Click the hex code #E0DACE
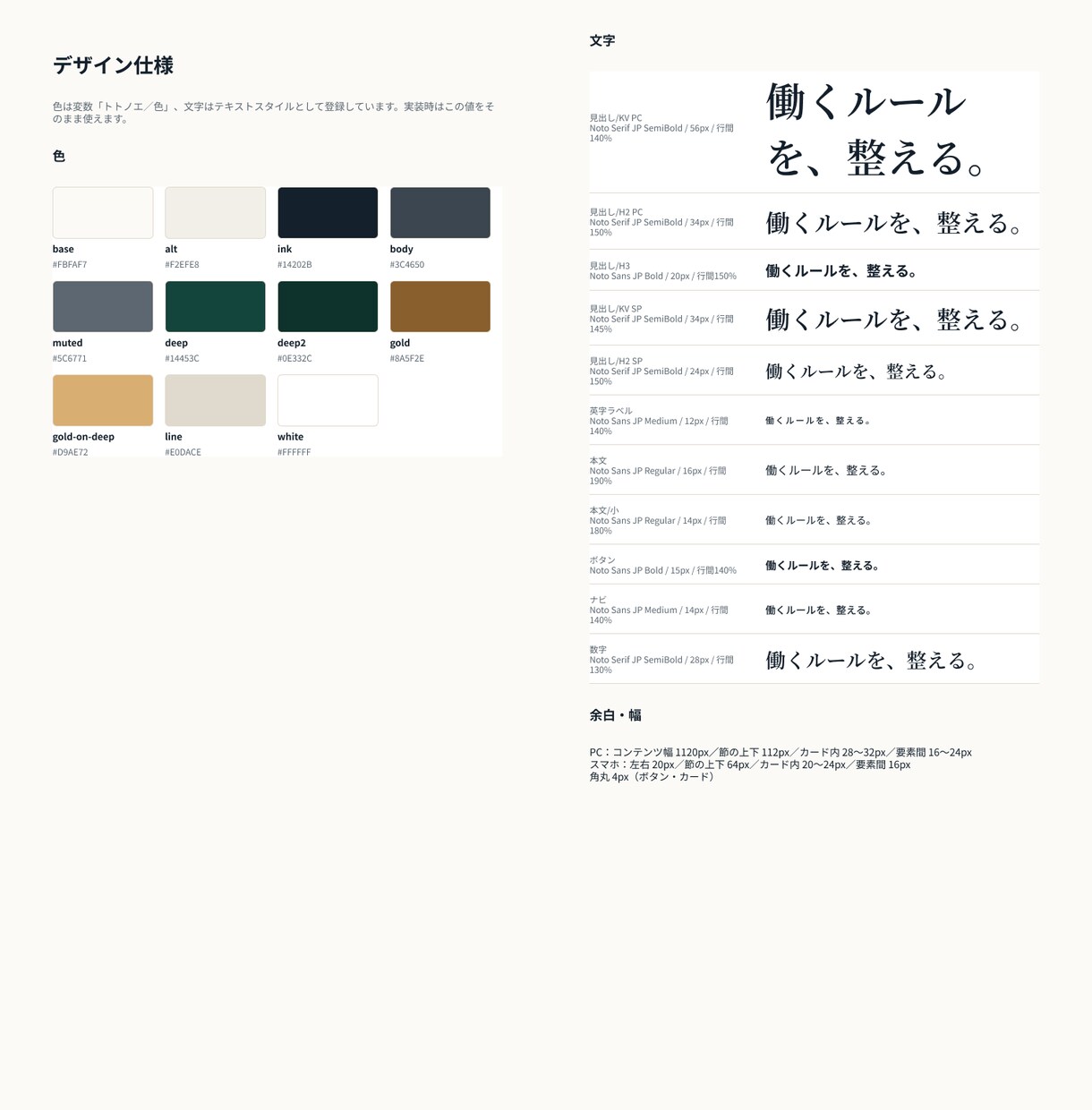Screen dimensions: 1092x1110 point(183,452)
